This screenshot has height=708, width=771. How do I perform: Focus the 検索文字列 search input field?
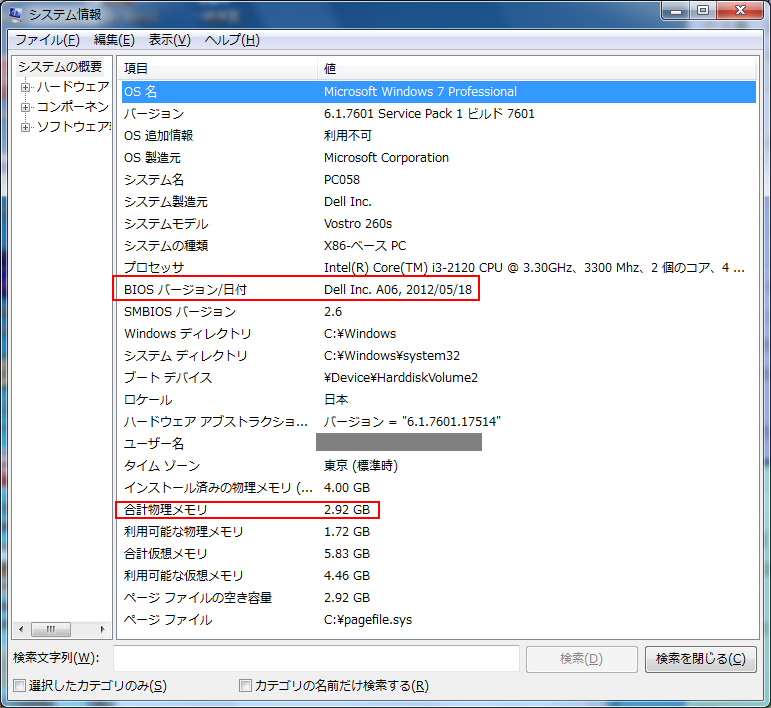point(316,658)
